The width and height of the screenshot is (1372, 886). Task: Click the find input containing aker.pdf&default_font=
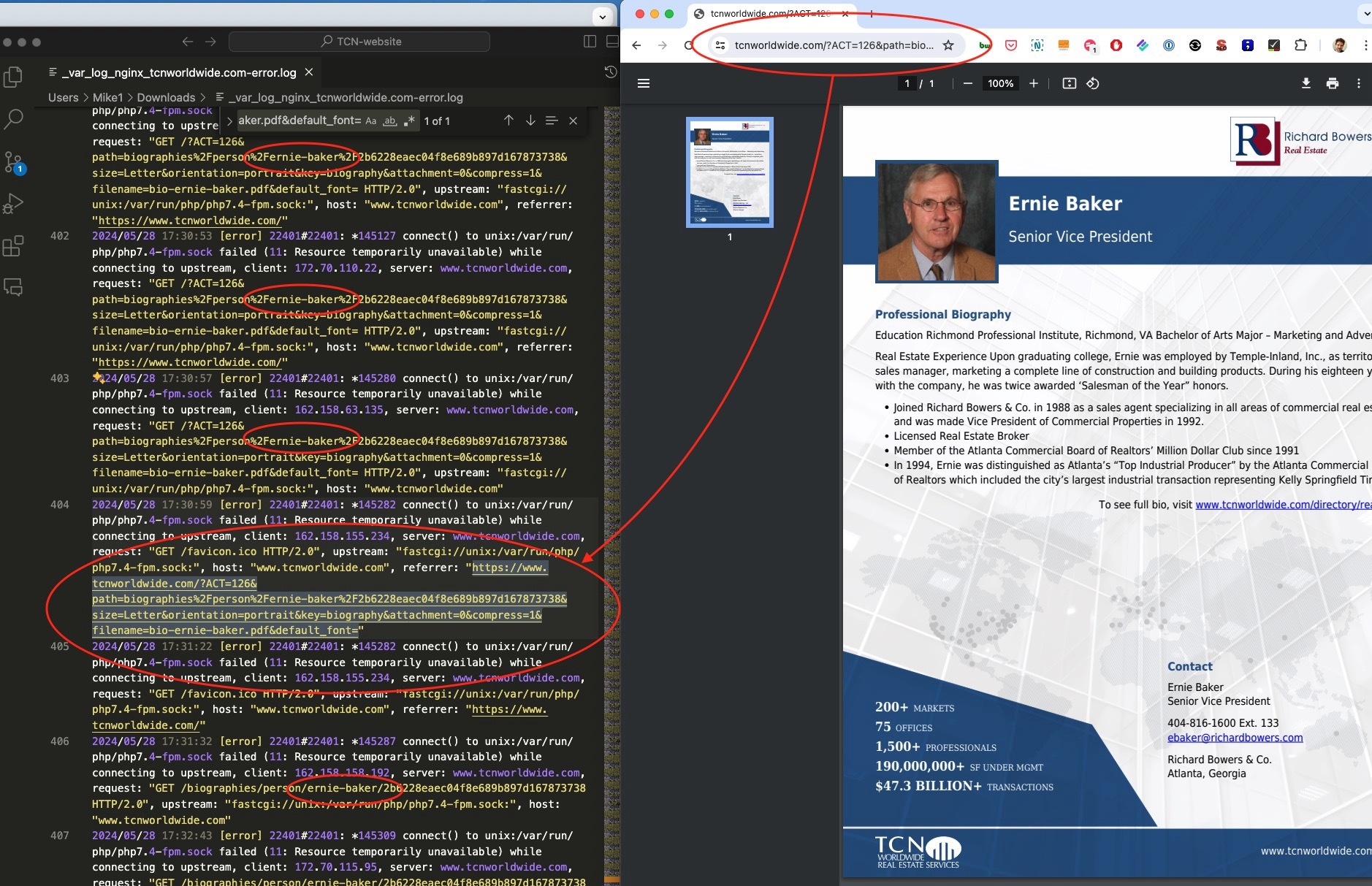[x=300, y=121]
